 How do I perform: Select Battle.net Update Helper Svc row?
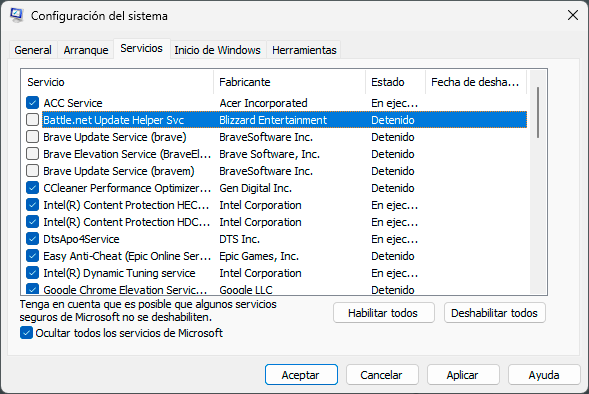point(284,120)
